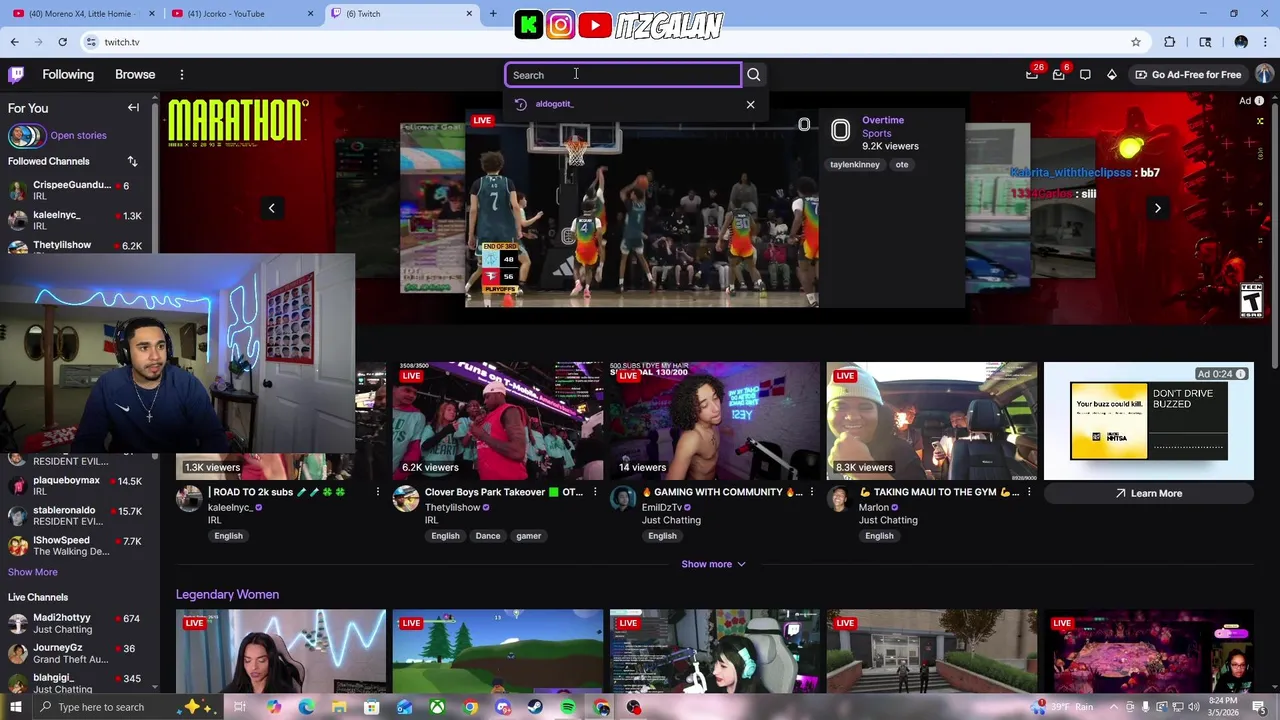Open Marlon TAKING MAUI TO THE GYM thumbnail

[932, 421]
